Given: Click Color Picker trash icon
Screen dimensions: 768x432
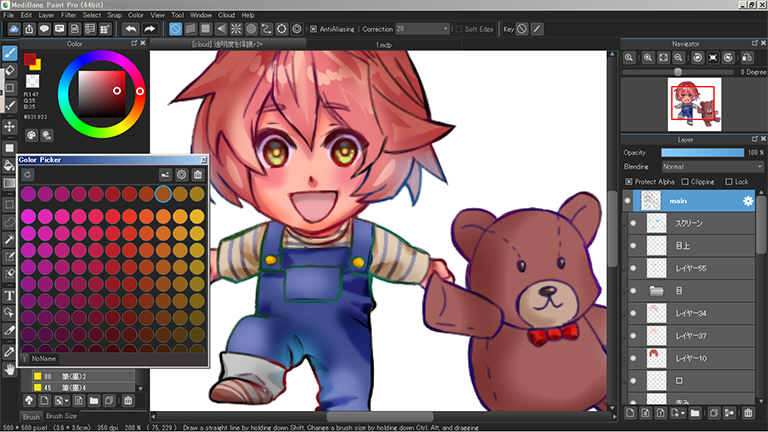Looking at the screenshot, I should (x=197, y=174).
